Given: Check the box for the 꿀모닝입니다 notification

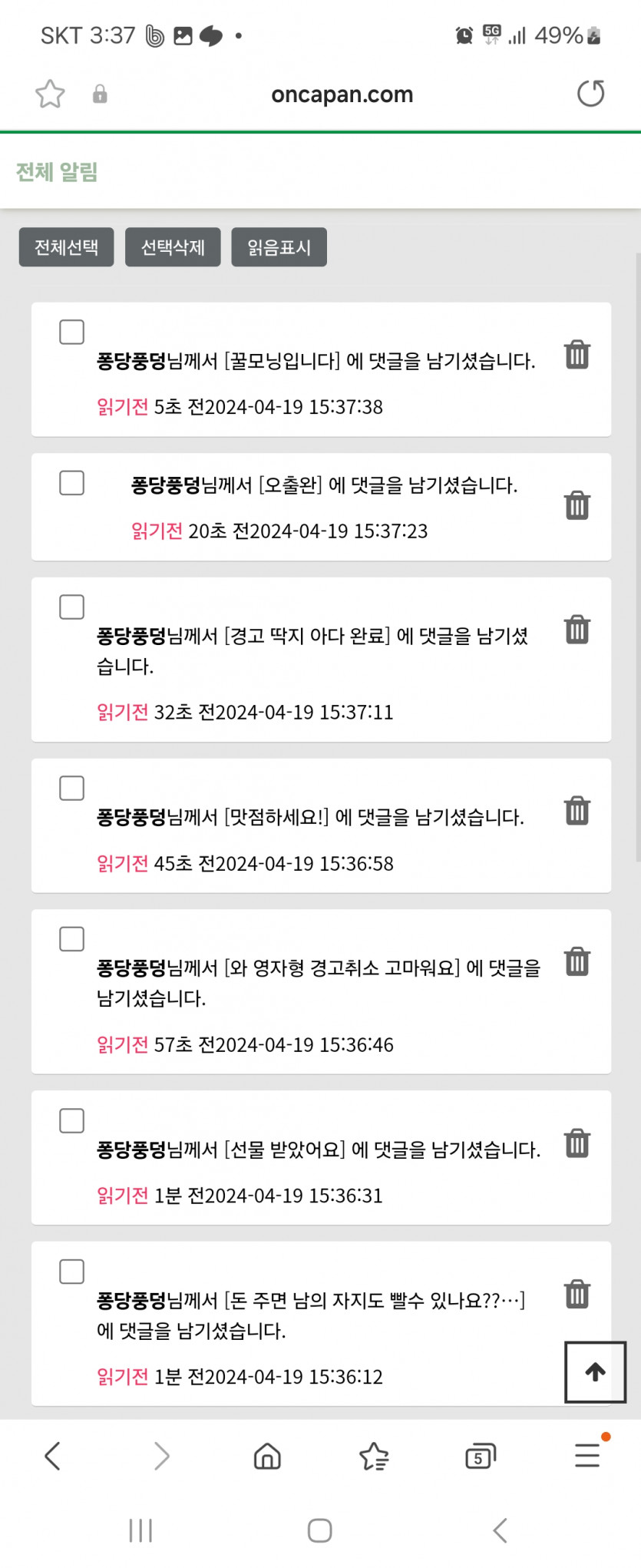Looking at the screenshot, I should (x=72, y=332).
